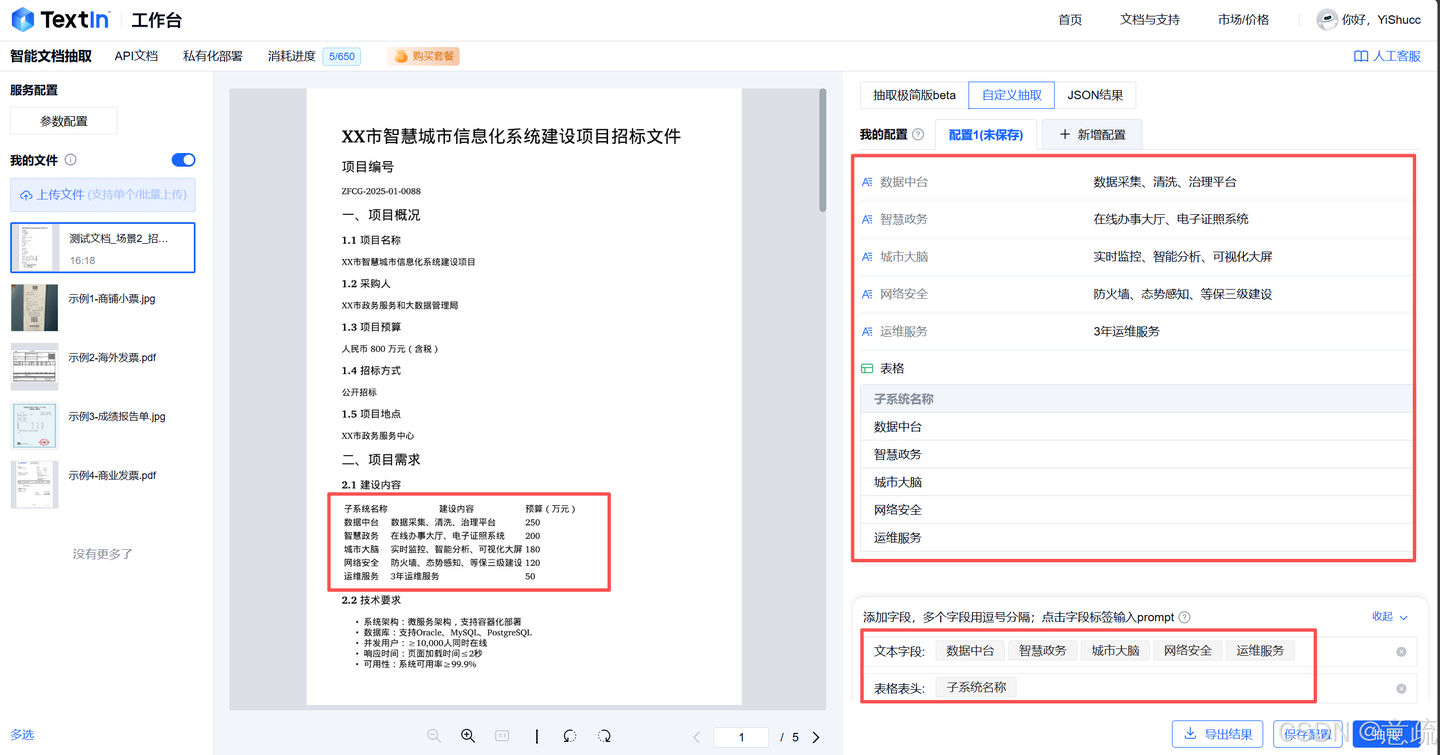This screenshot has height=755, width=1440.
Task: Click the document preview scrollbar
Action: [x=823, y=150]
